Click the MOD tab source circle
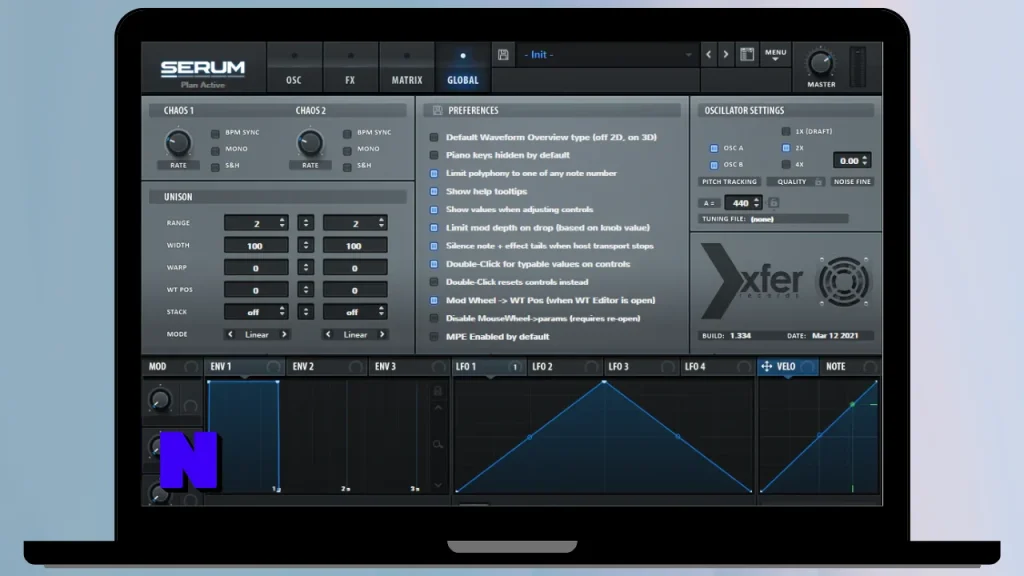 (x=190, y=367)
